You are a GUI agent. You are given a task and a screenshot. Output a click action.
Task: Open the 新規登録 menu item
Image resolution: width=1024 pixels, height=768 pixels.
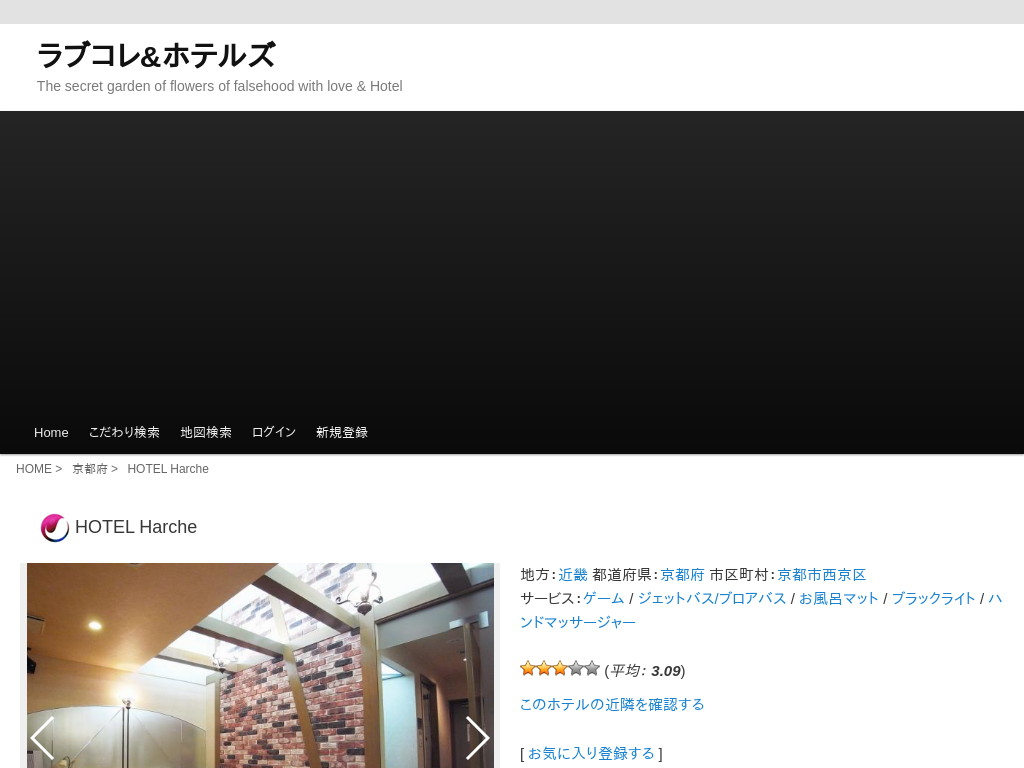tap(342, 432)
